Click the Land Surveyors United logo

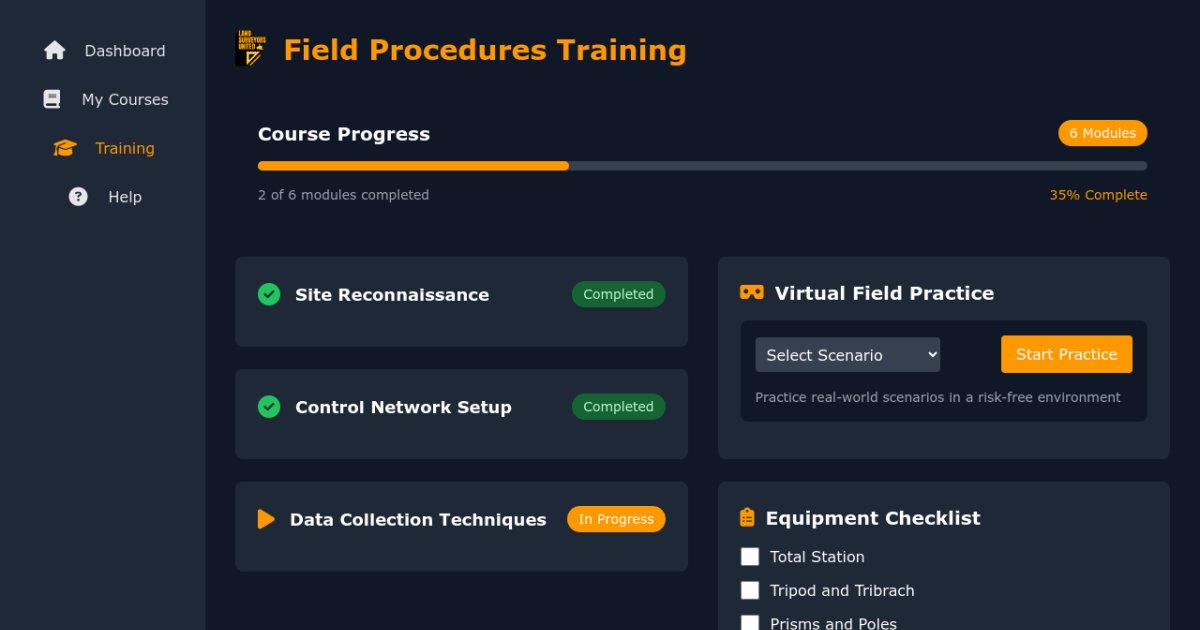coord(251,49)
